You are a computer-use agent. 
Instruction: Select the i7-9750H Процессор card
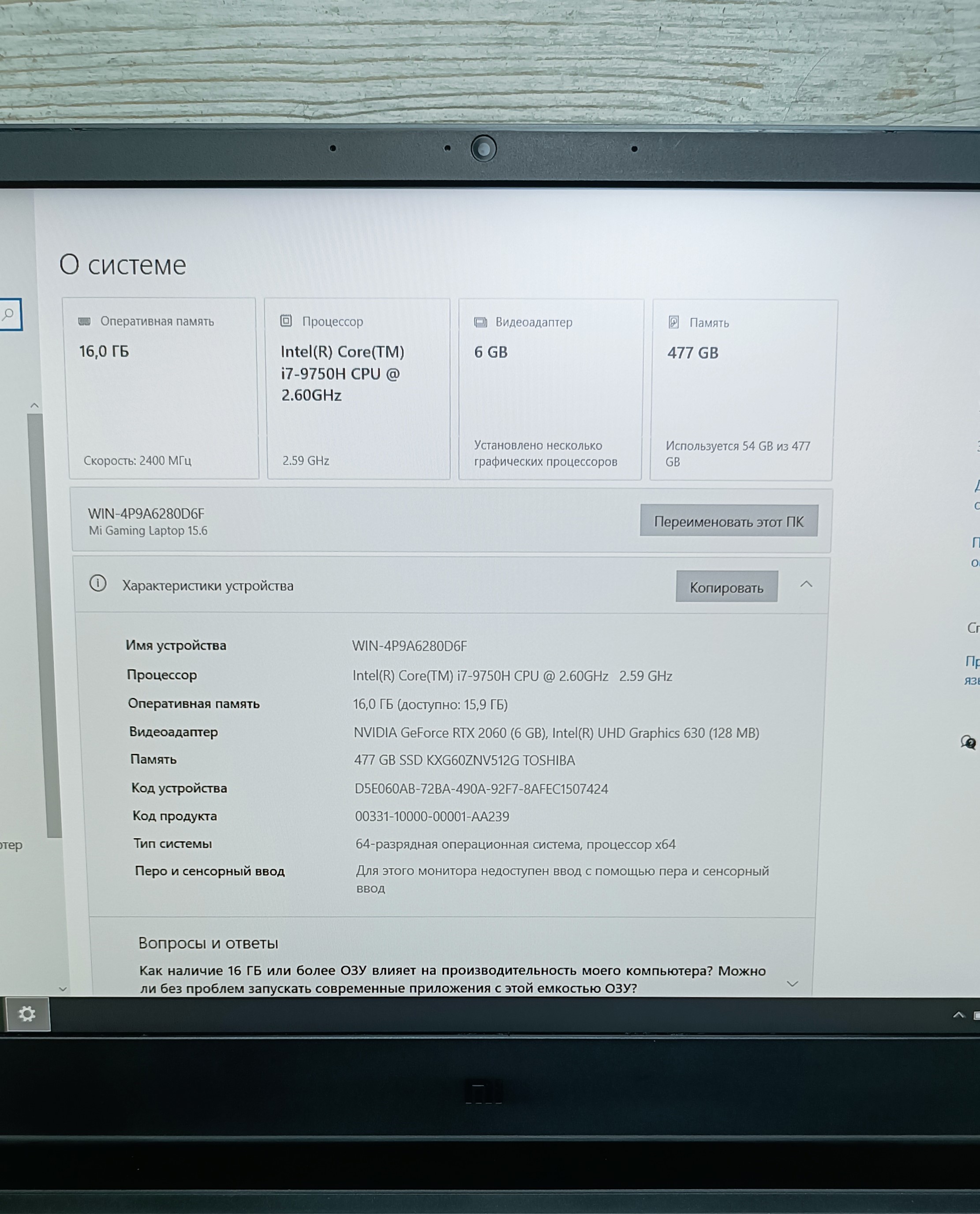(358, 390)
